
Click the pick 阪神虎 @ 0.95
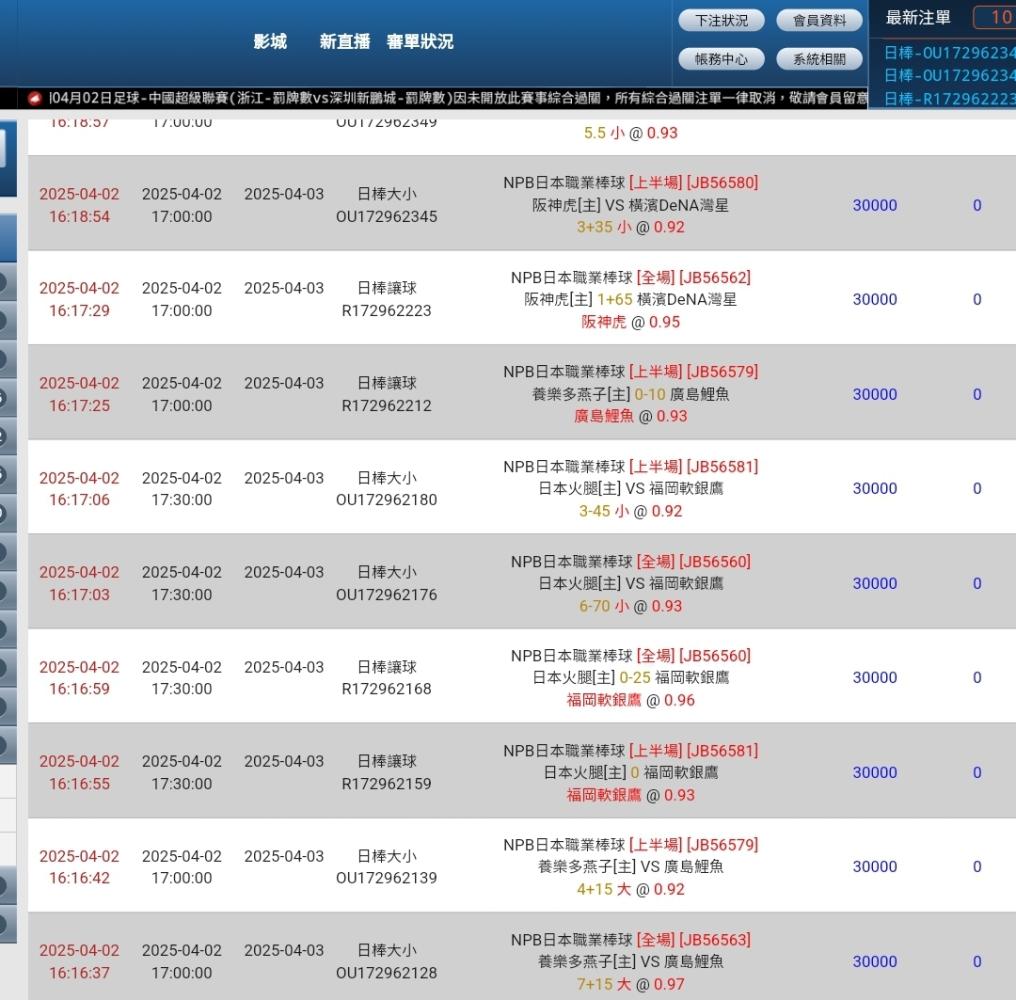pos(630,322)
